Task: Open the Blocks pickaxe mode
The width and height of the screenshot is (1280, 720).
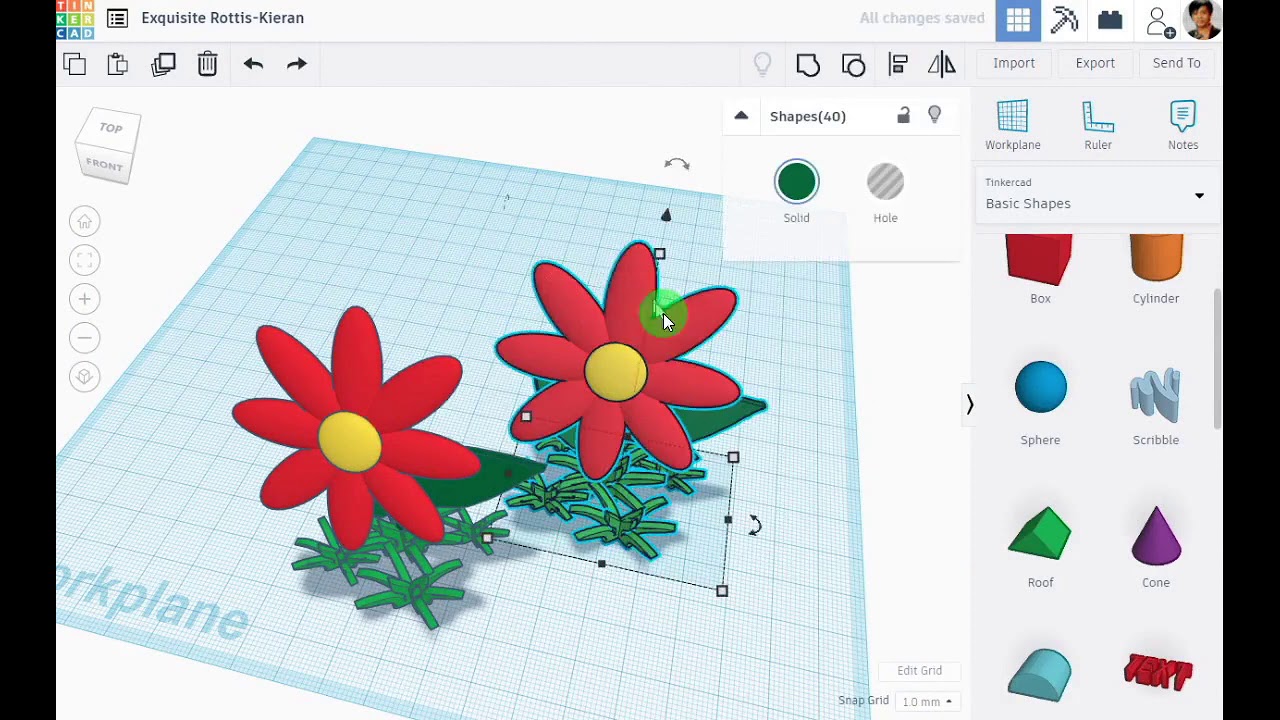Action: coord(1064,20)
